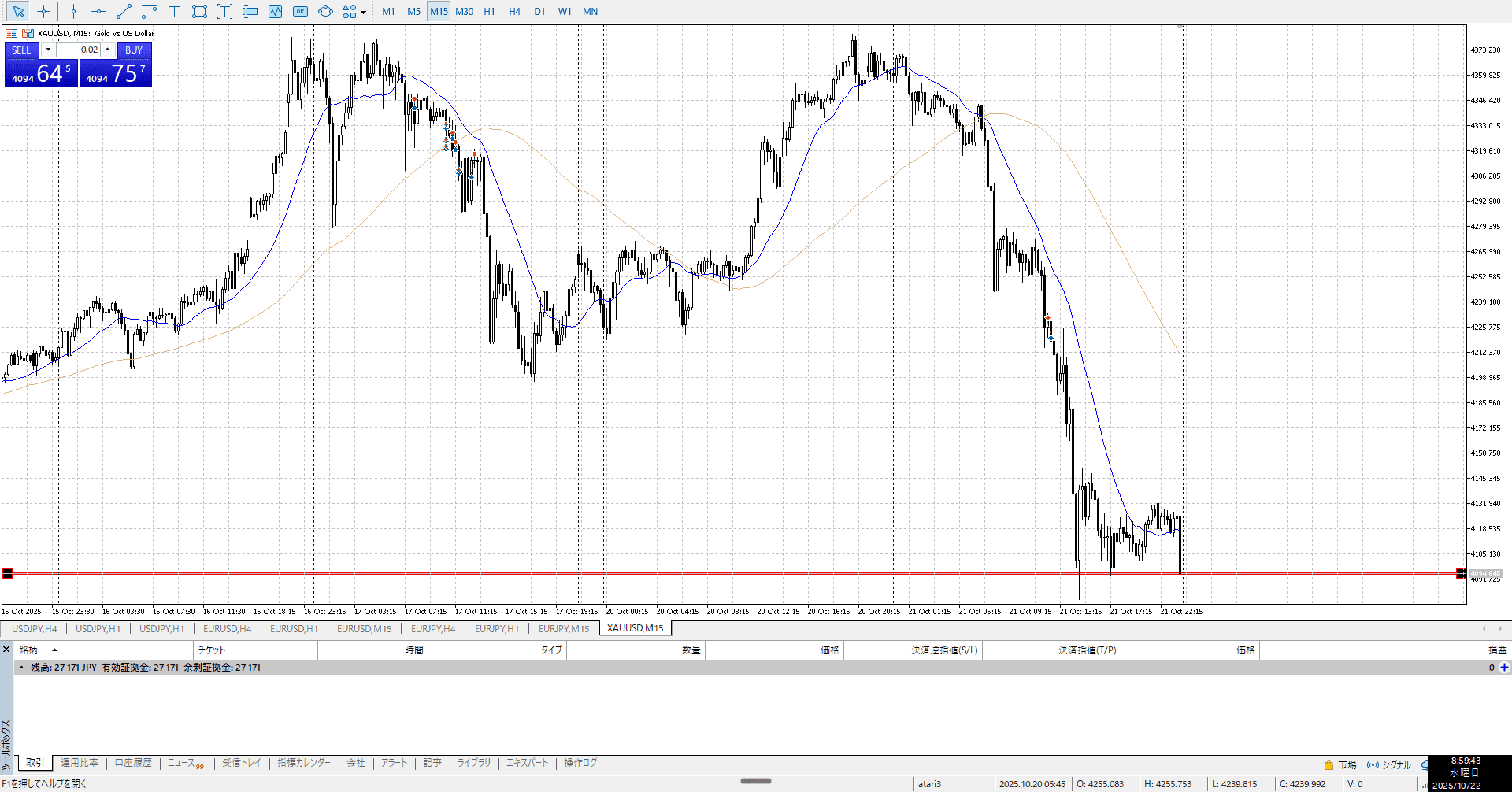Open the 口座履歴 account history tab
Viewport: 1512px width, 792px height.
tap(133, 763)
